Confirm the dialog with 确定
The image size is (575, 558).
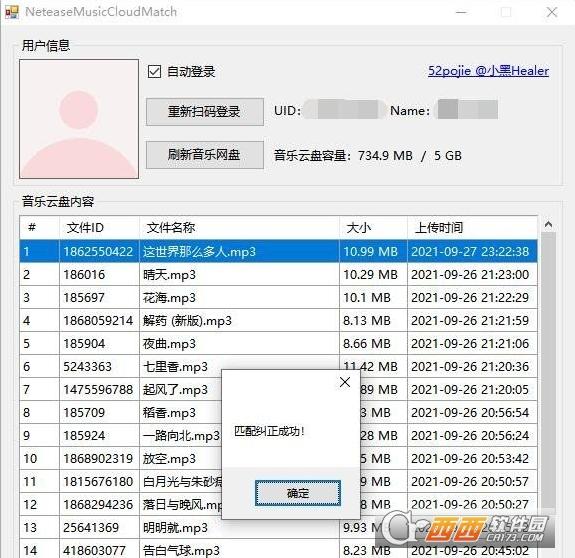pos(298,493)
